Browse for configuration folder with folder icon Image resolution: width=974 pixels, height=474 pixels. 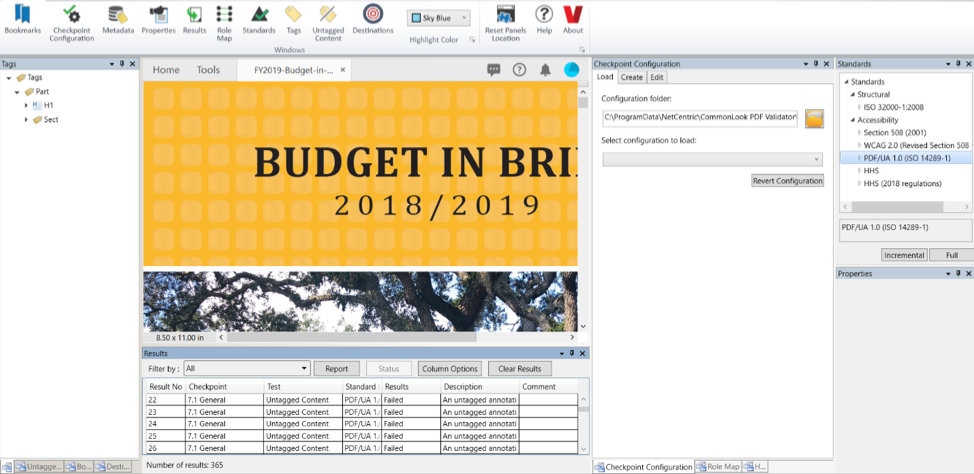pos(814,118)
